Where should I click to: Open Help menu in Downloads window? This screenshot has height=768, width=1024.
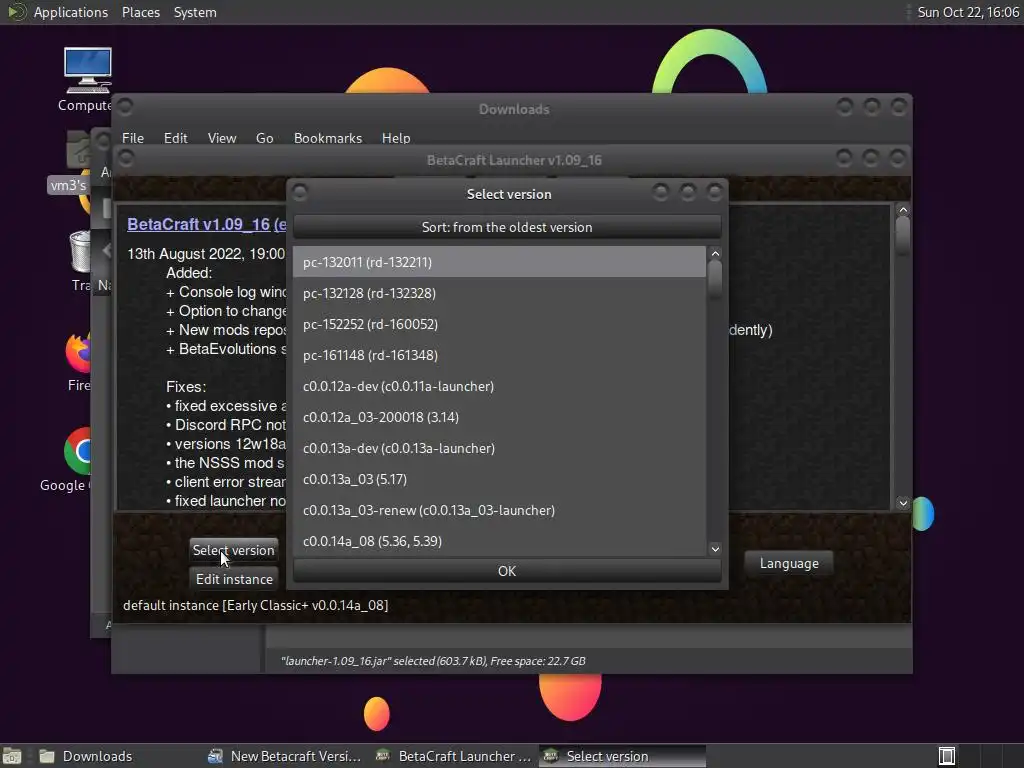(396, 138)
